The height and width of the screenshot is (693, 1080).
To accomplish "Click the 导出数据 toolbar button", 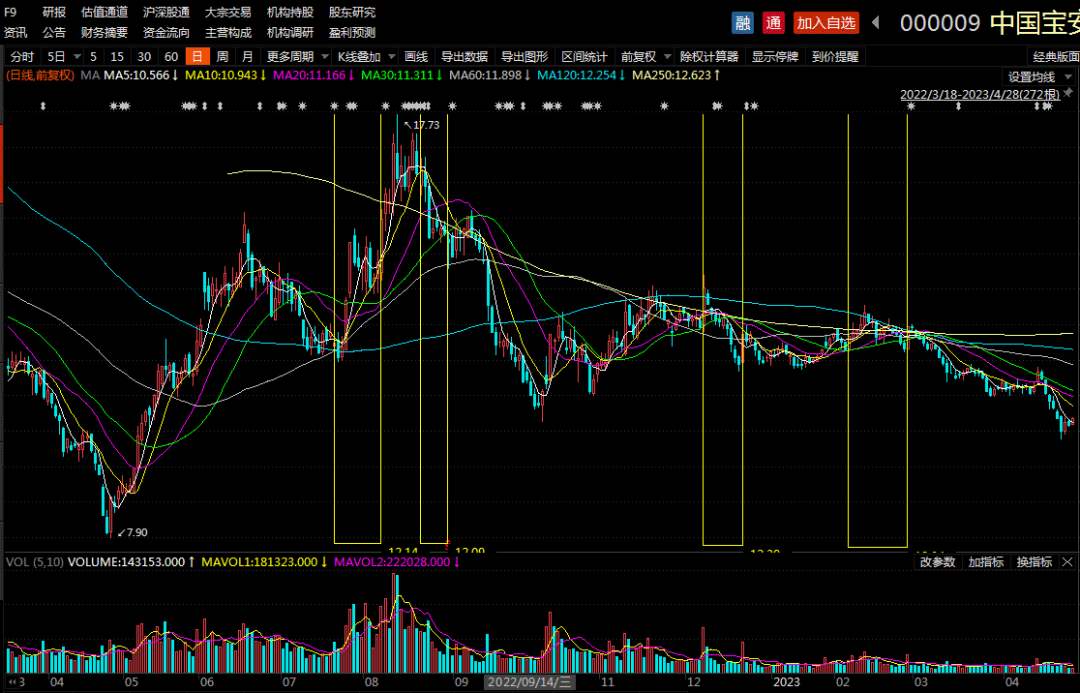I will pyautogui.click(x=464, y=57).
